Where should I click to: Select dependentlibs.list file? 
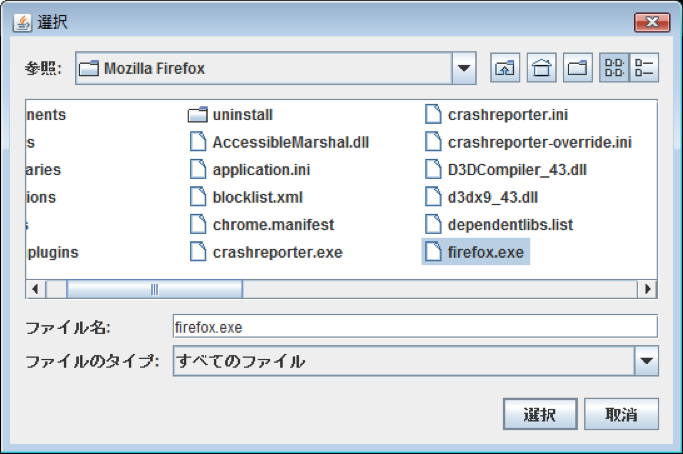[x=498, y=224]
